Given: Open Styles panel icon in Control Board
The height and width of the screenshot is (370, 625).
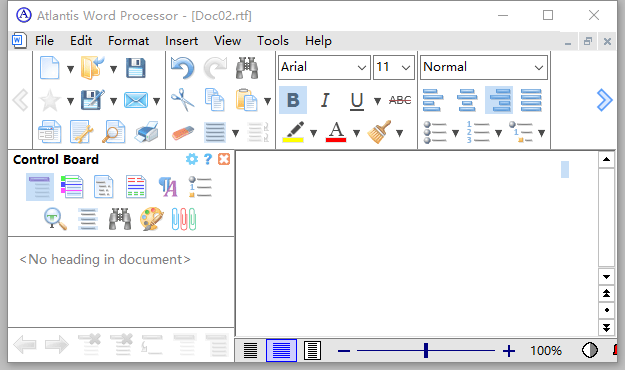Looking at the screenshot, I should (x=168, y=187).
